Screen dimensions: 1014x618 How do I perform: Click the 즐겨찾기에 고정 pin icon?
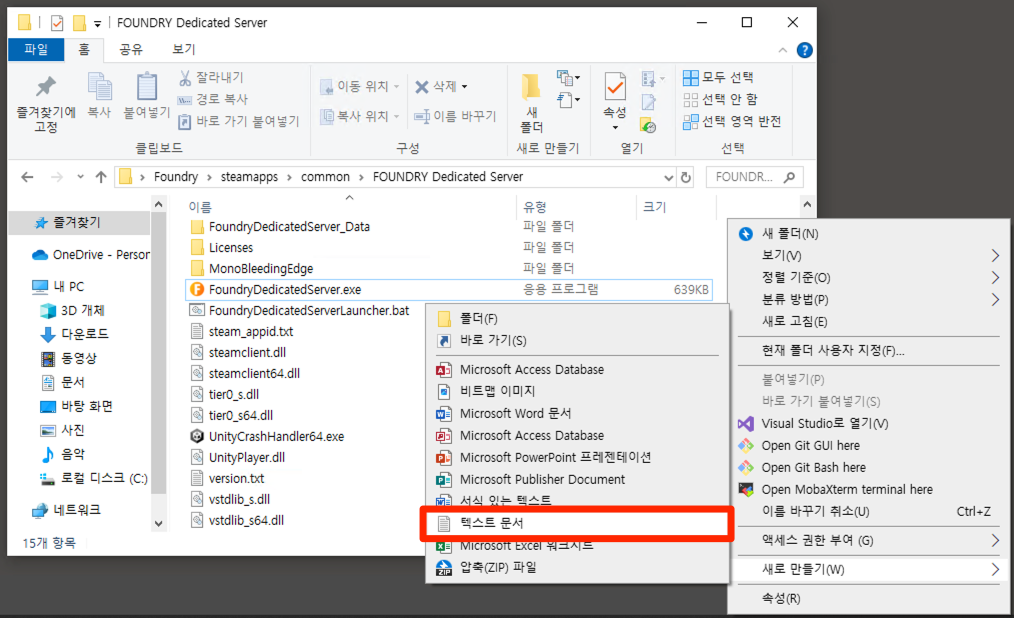pyautogui.click(x=46, y=87)
